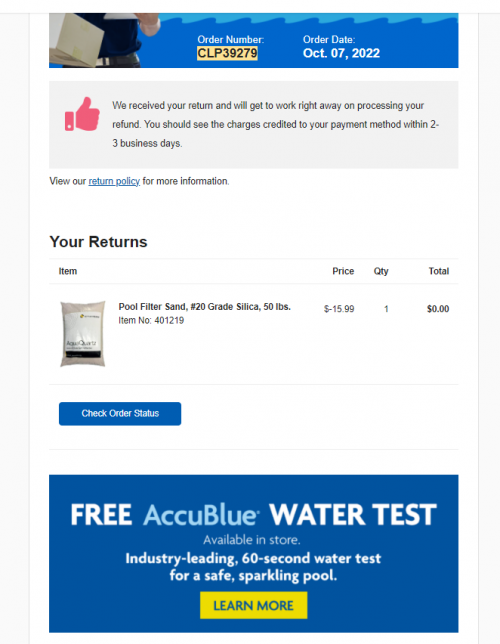The image size is (500, 644).
Task: Click the Total column header
Action: click(x=439, y=271)
